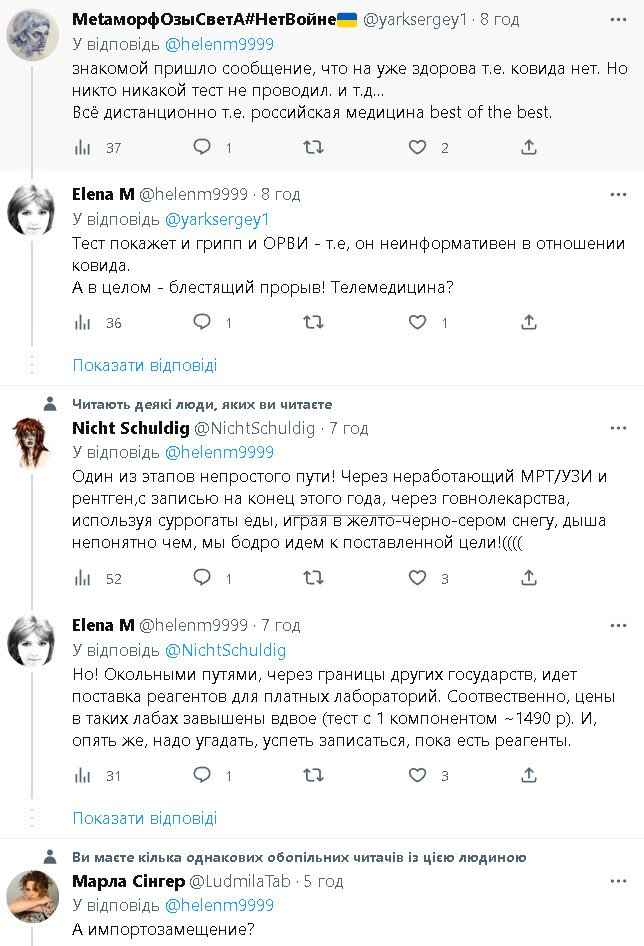Retweet Elena M's tweet about paid laboratories
Screen dimensions: 644x946
pos(313,775)
